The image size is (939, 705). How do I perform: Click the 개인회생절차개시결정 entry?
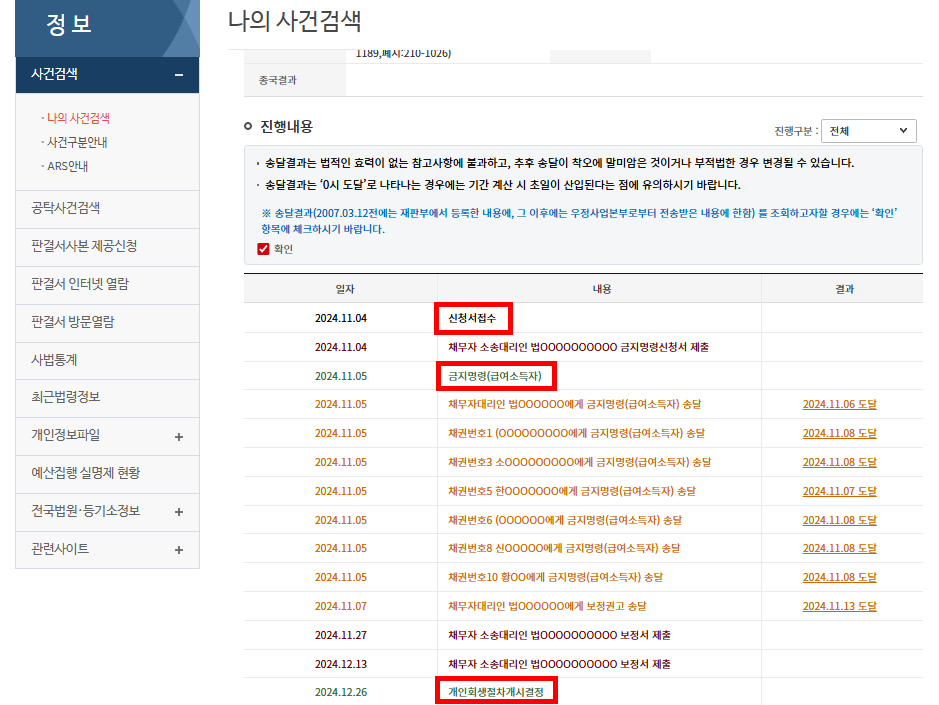coord(496,692)
